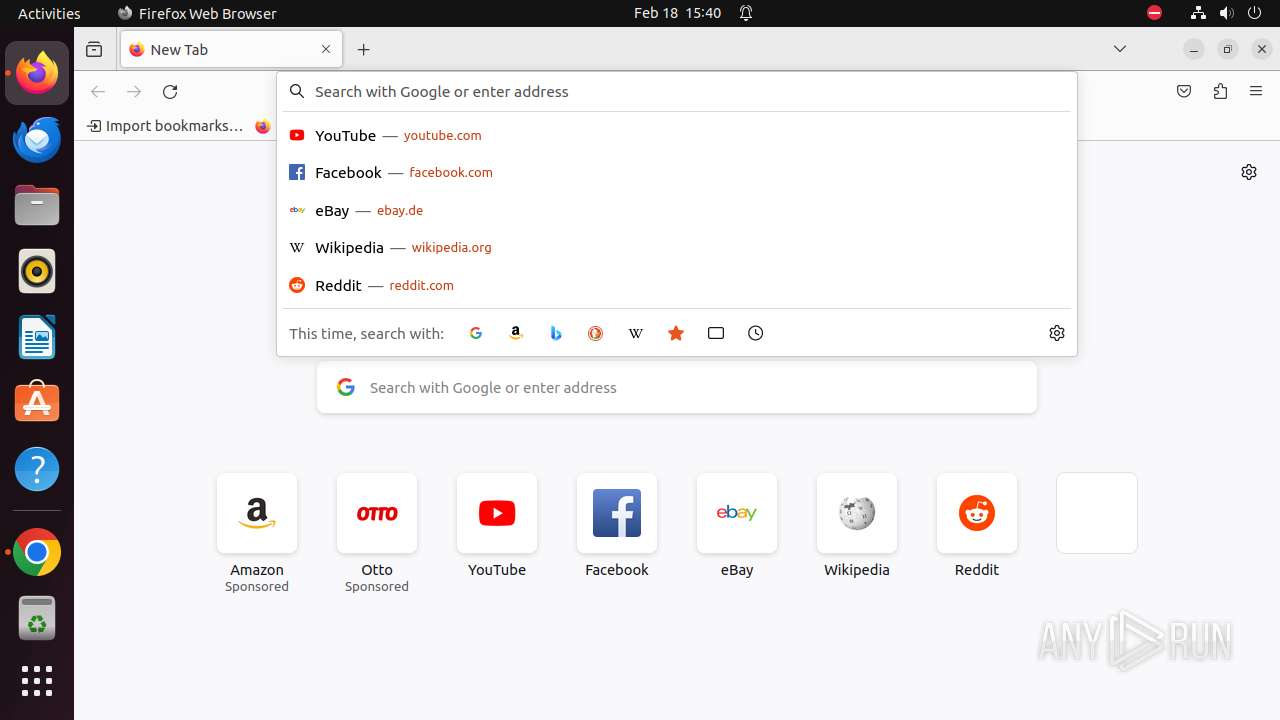The image size is (1280, 720).
Task: Search with DuckDuckGo in the one-off search bar
Action: [596, 333]
